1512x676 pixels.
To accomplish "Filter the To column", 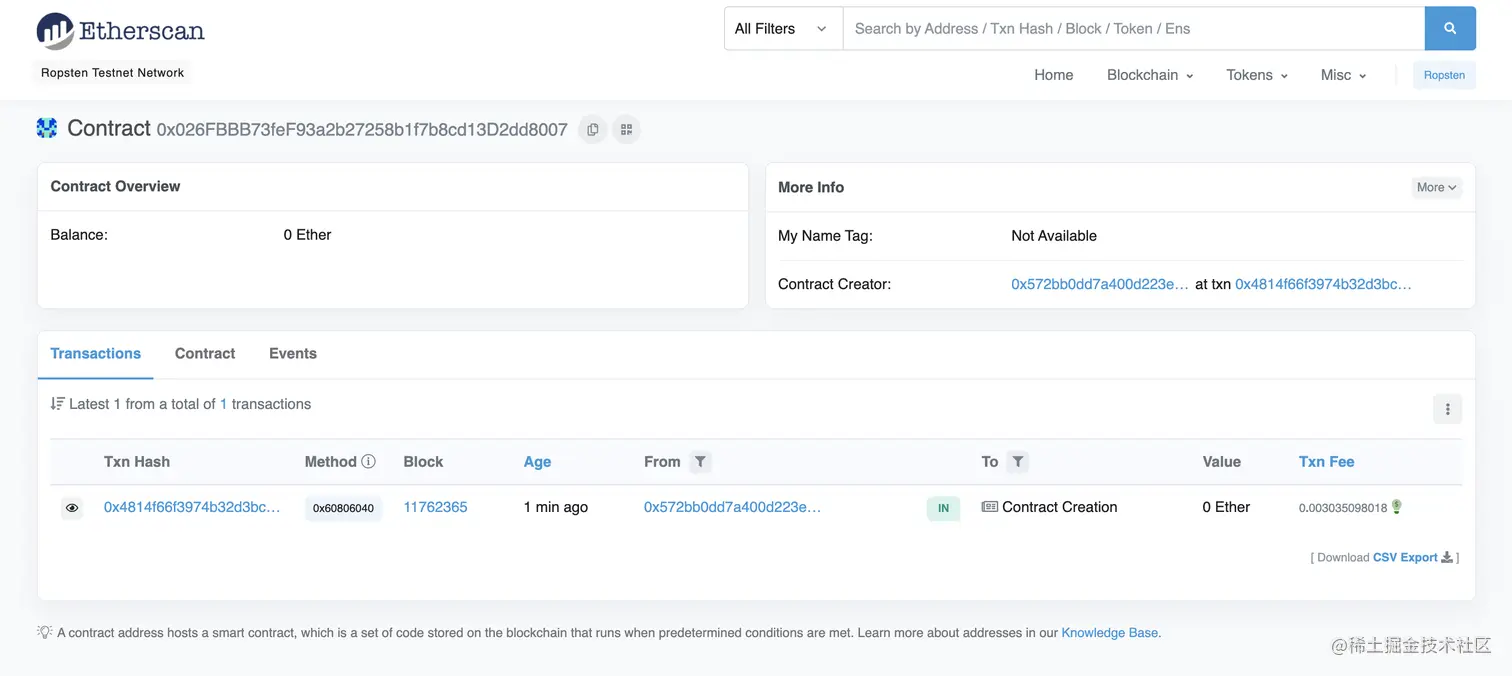I will point(1017,461).
